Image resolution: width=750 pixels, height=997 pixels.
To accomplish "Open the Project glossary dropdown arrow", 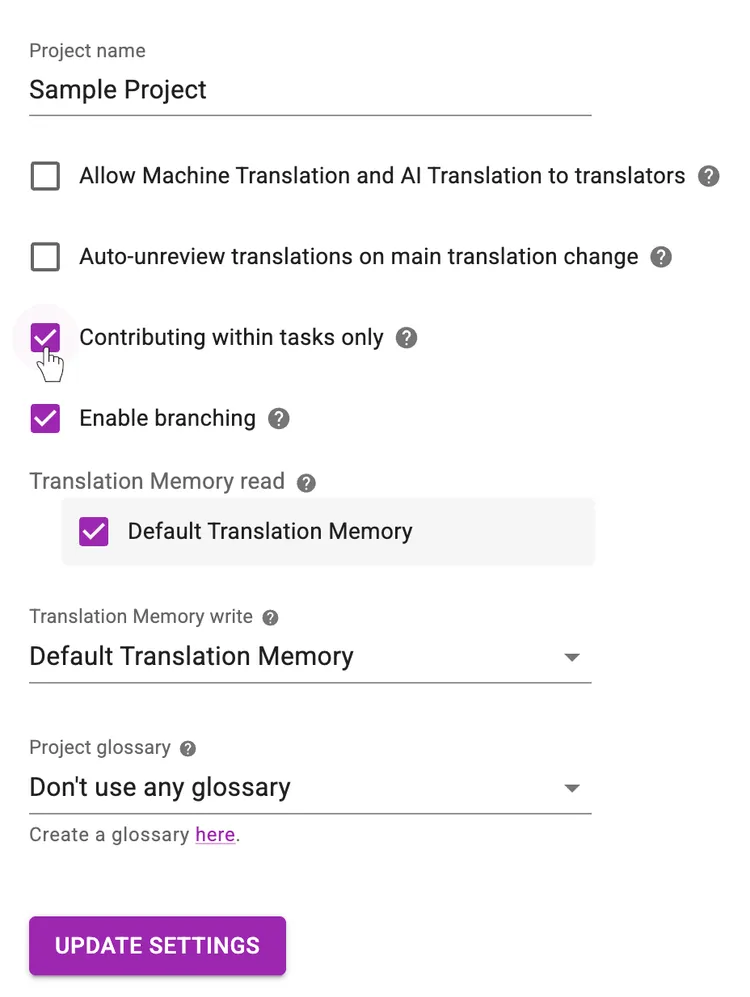I will [x=571, y=787].
